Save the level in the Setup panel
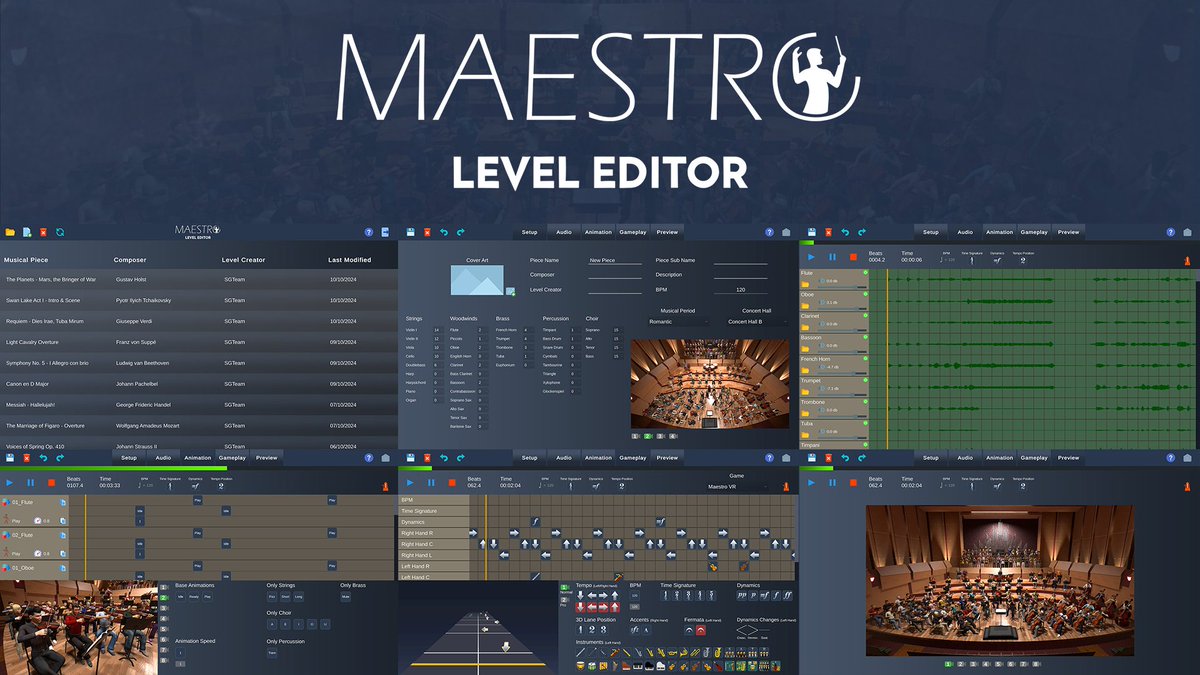The width and height of the screenshot is (1200, 675). pos(410,232)
